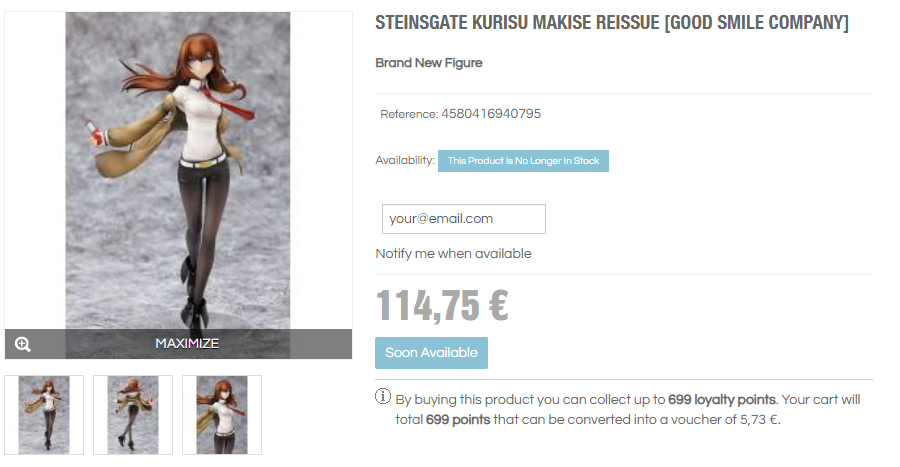Screen dimensions: 900x467
Task: Click the 114,75 € price
Action: pyautogui.click(x=442, y=305)
